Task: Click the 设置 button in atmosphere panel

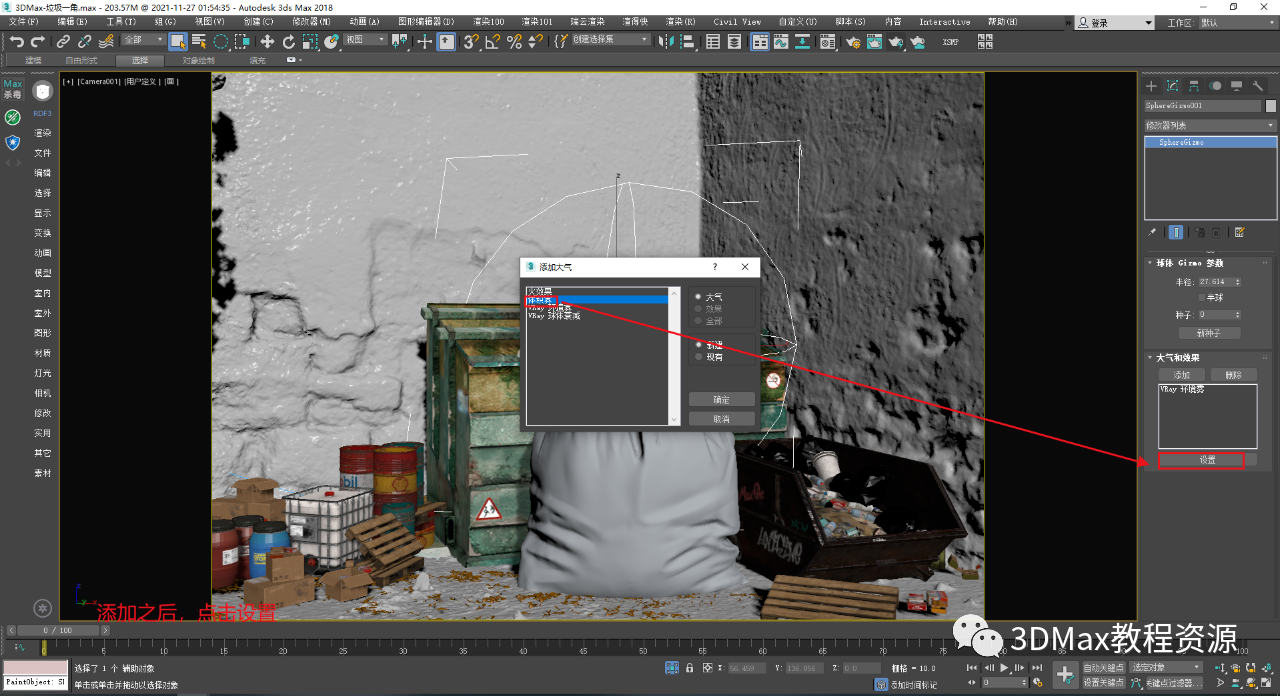Action: (x=1207, y=460)
